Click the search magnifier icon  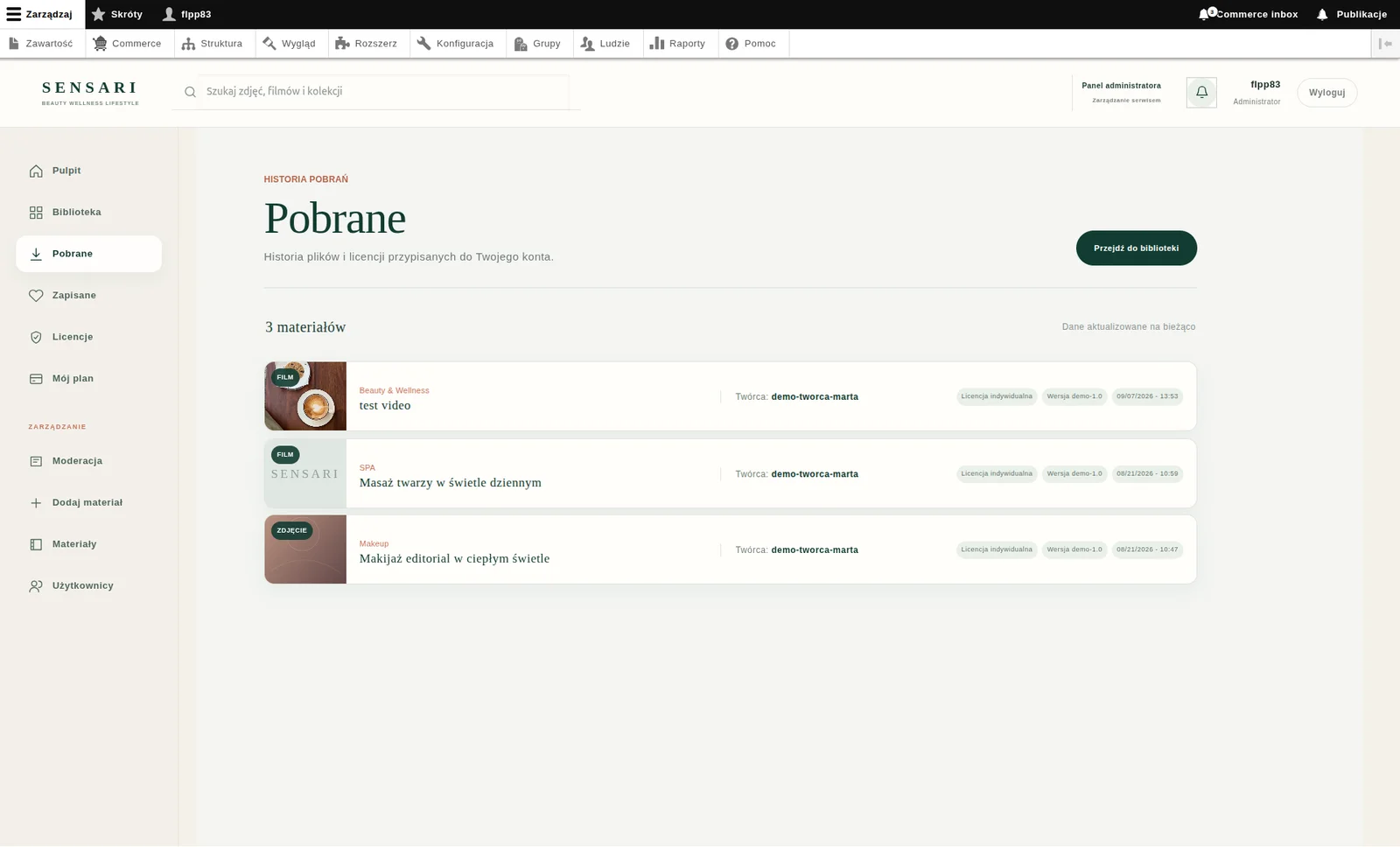point(190,92)
